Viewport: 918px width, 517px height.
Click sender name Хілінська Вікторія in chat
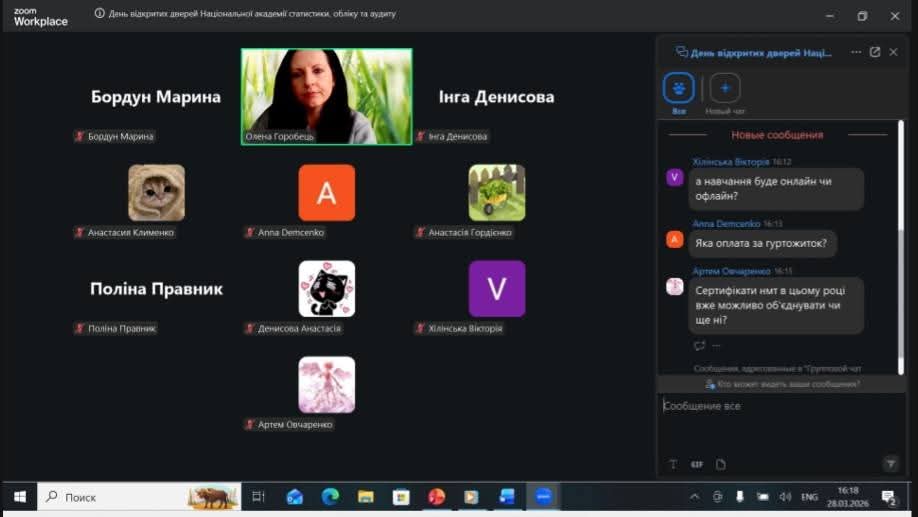730,161
